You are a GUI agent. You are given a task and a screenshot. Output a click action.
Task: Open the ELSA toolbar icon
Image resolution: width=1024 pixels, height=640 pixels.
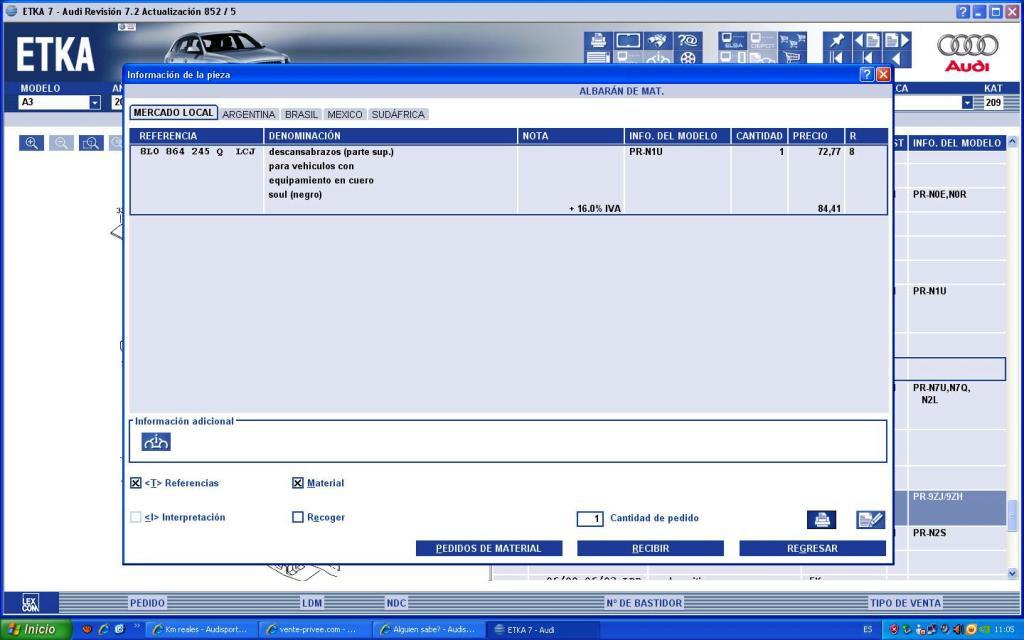(733, 40)
